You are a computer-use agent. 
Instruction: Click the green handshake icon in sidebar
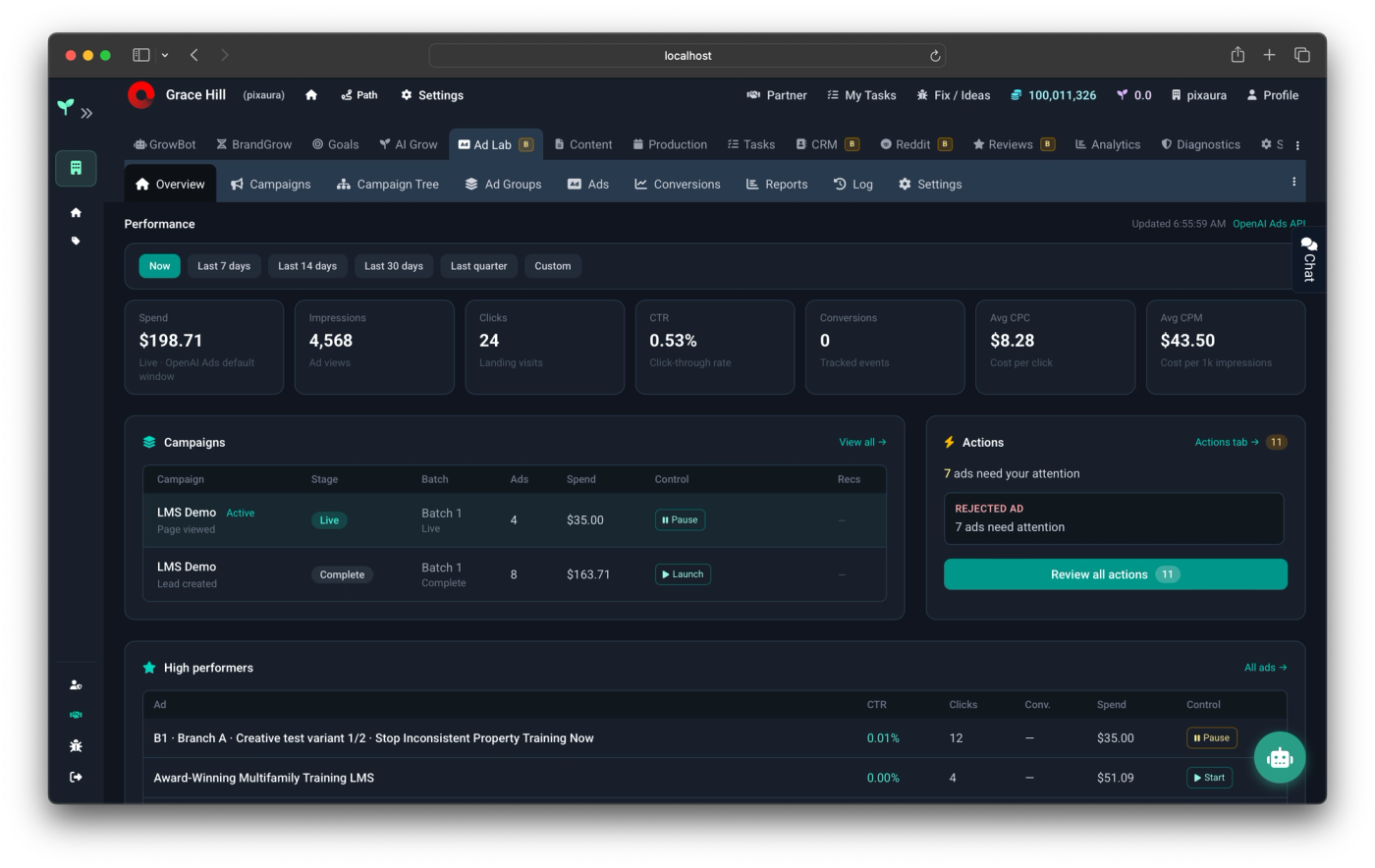click(76, 715)
